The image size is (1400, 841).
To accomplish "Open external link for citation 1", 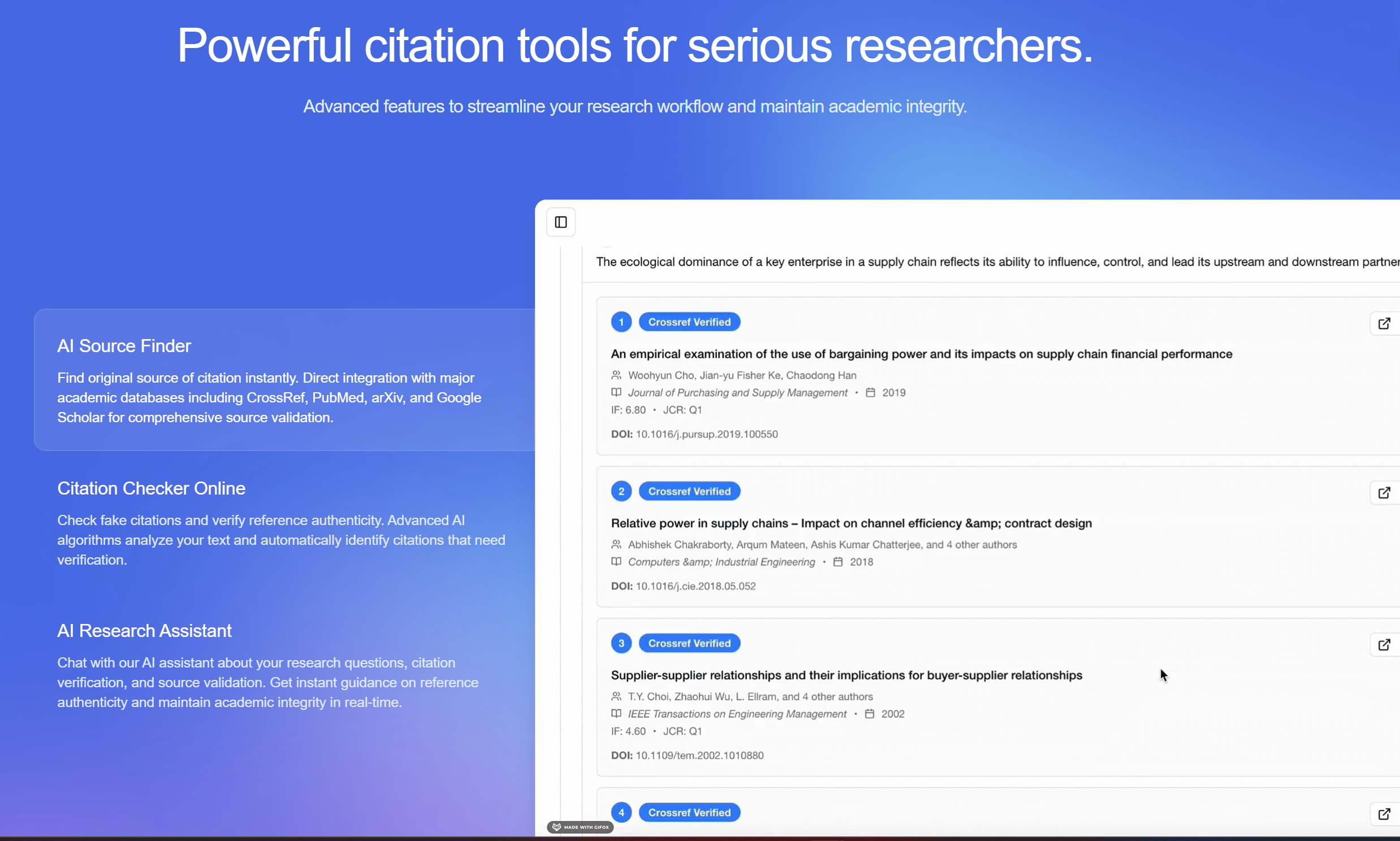I will [x=1384, y=323].
